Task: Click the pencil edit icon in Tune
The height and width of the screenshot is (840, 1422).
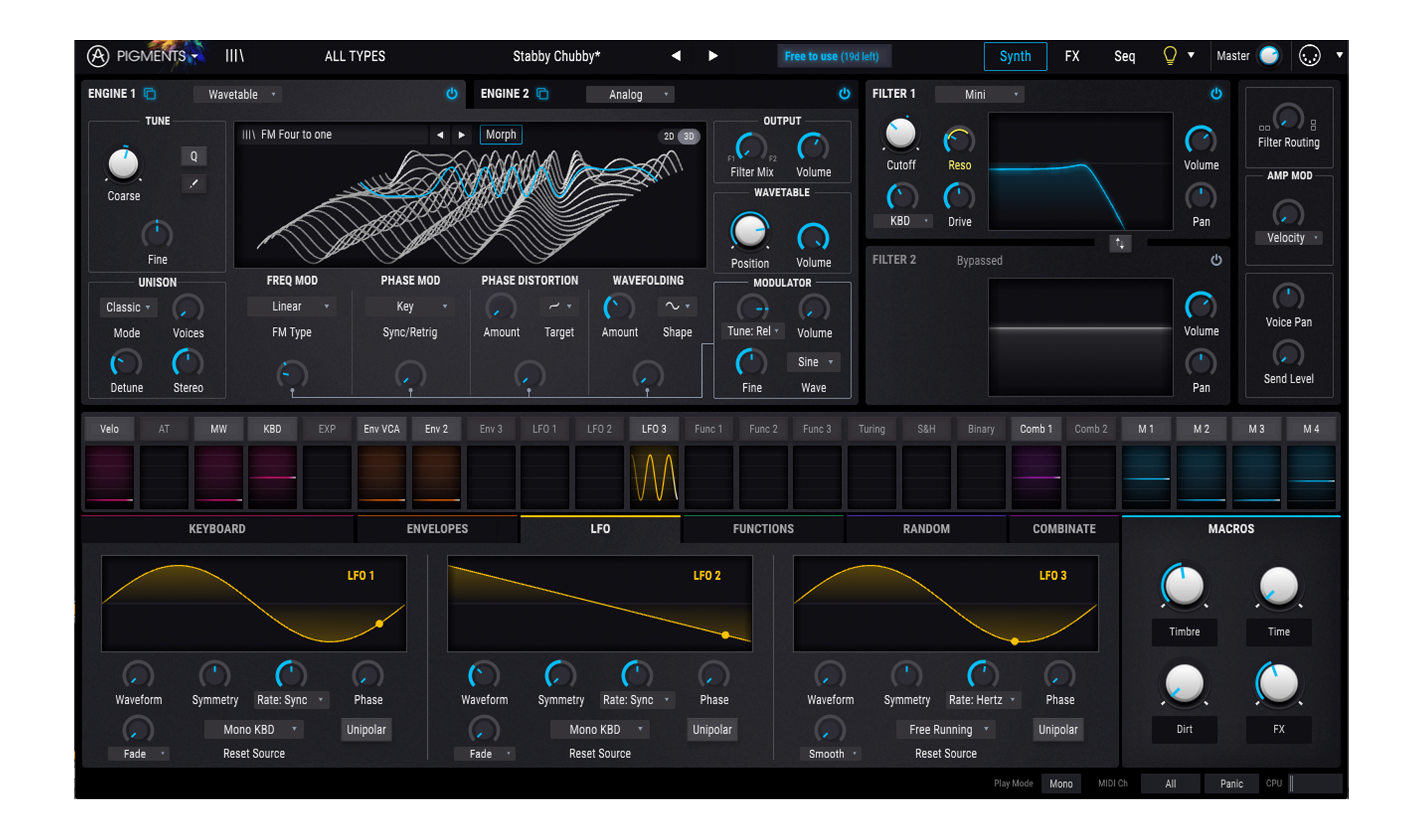Action: click(x=193, y=184)
